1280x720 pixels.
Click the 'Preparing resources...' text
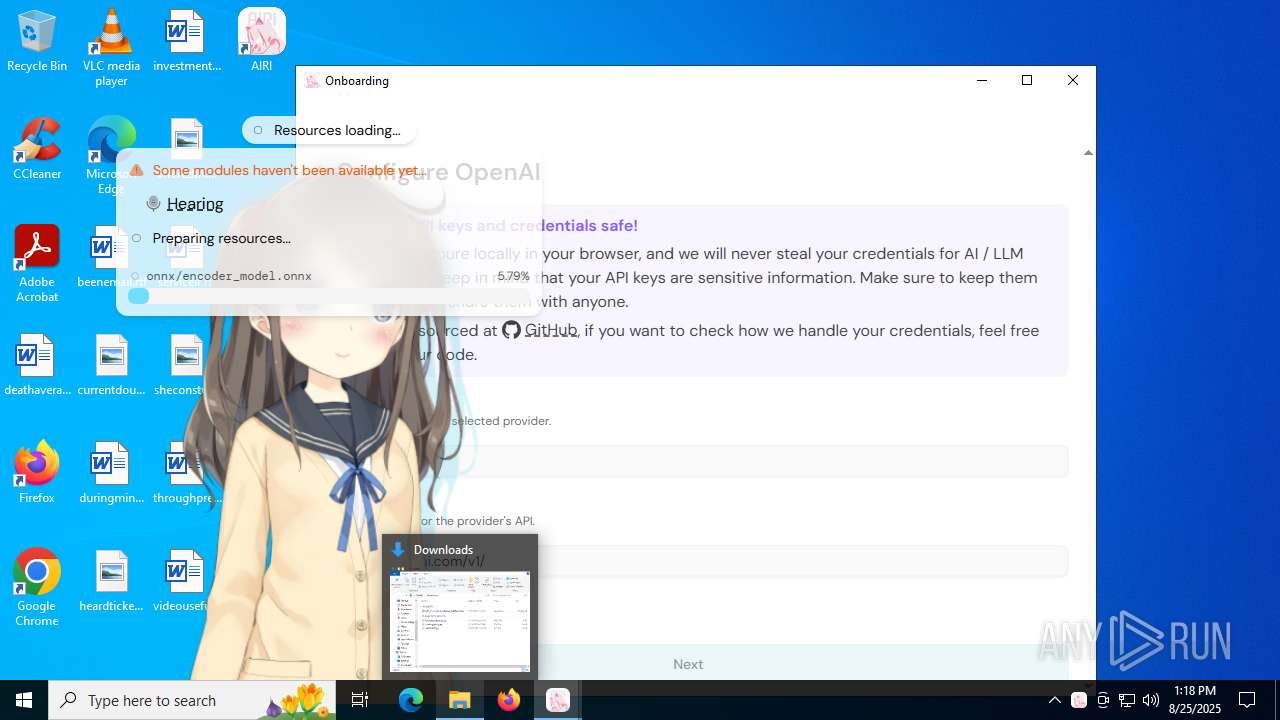[221, 238]
